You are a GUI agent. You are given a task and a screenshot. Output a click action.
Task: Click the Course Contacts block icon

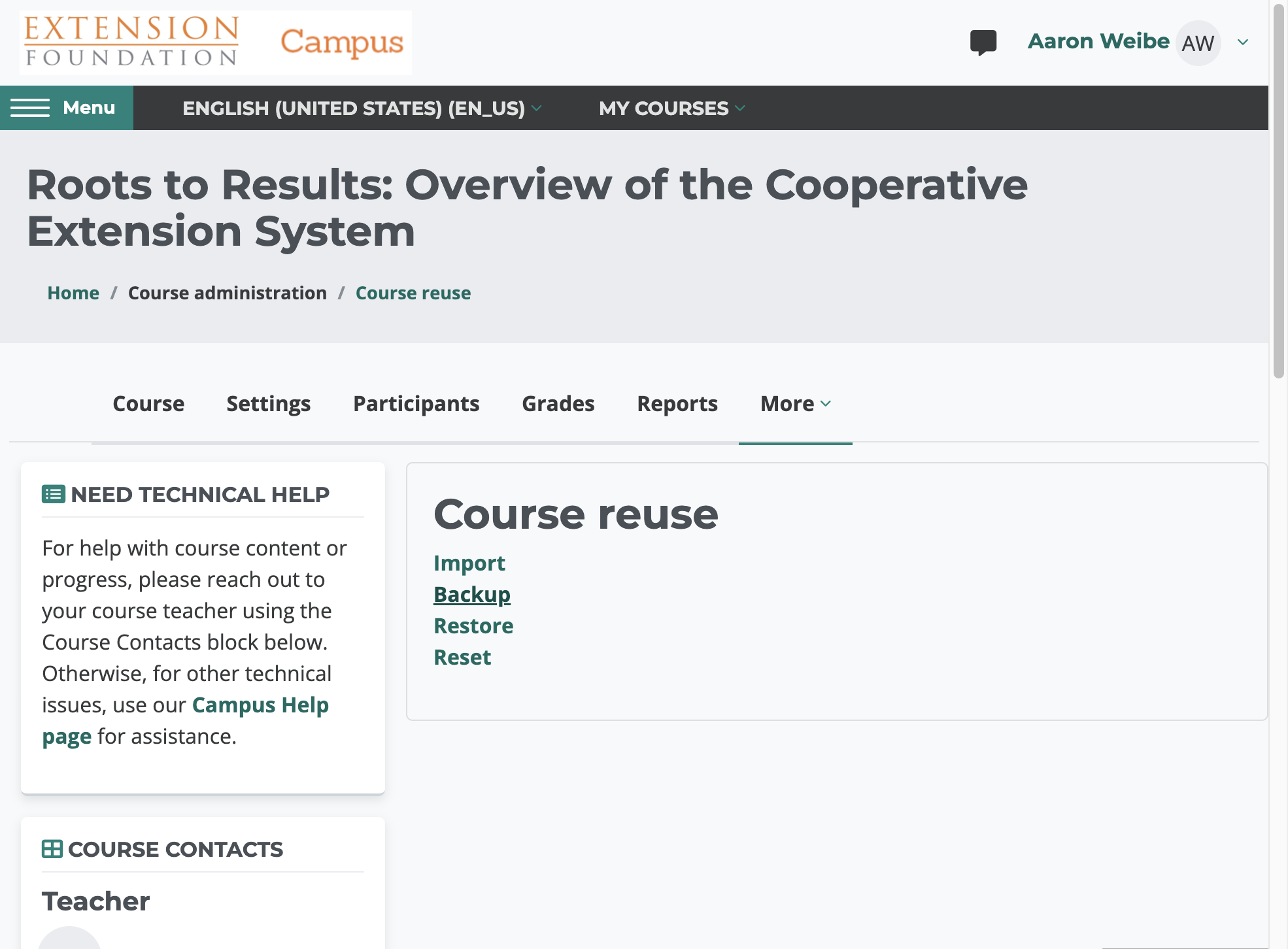coord(52,849)
